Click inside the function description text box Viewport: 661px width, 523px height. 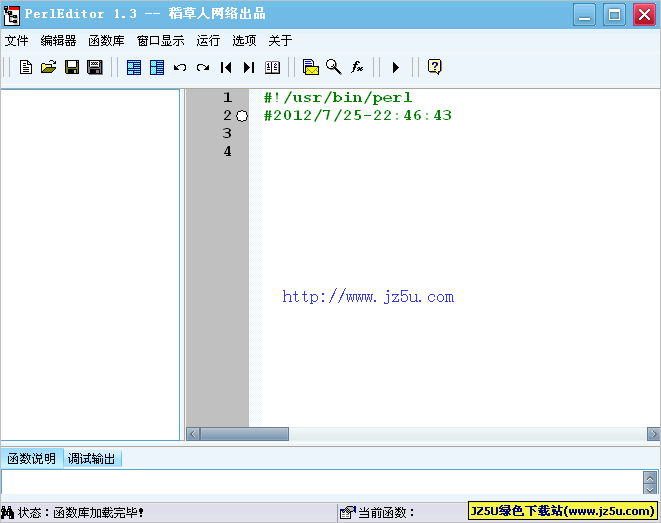tap(322, 483)
